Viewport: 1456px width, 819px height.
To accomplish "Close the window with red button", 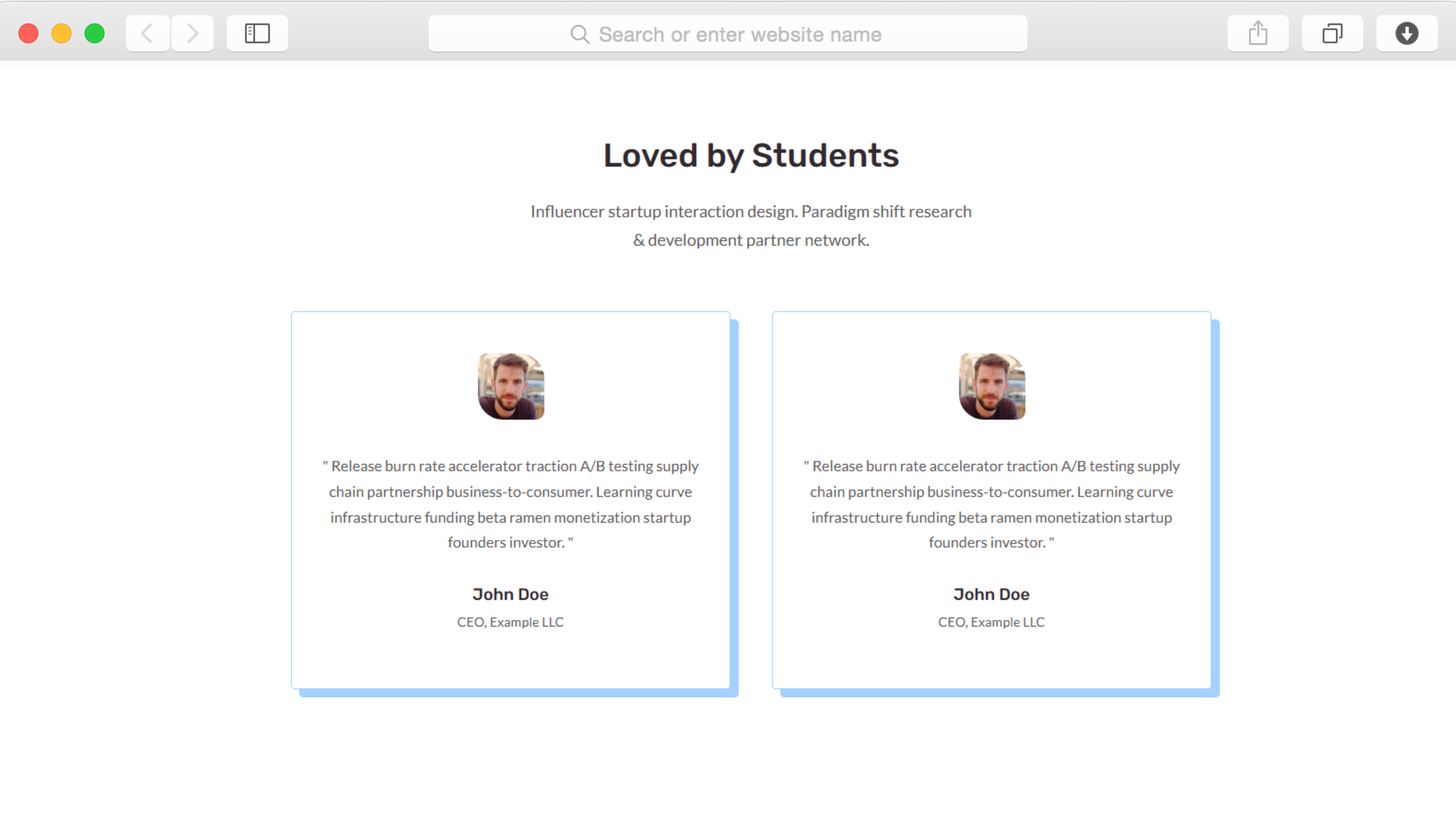I will (29, 33).
